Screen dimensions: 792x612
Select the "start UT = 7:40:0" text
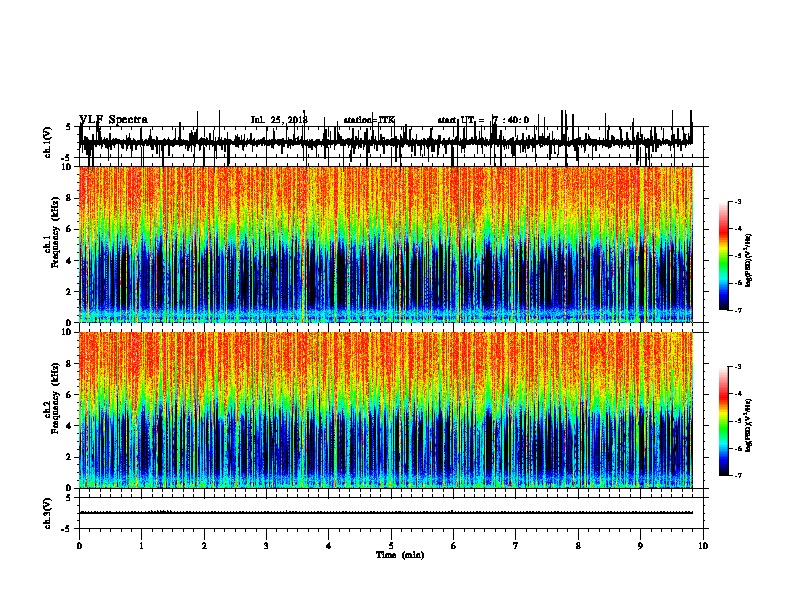pos(483,120)
